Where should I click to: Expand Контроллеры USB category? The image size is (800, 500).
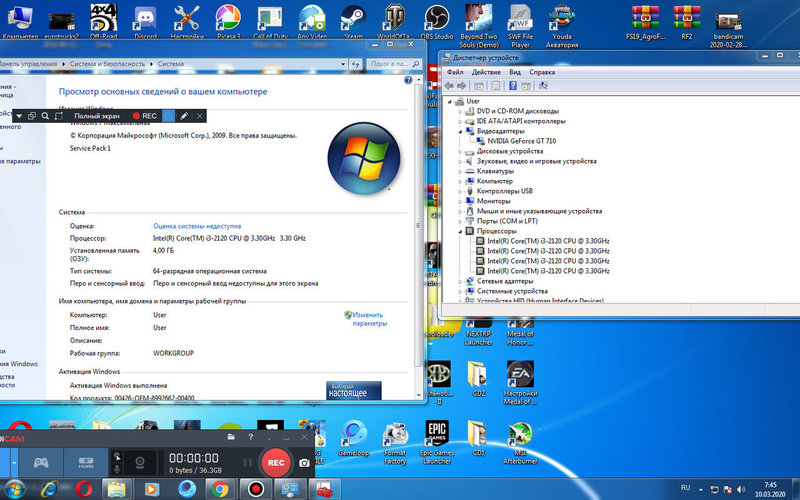pos(460,191)
